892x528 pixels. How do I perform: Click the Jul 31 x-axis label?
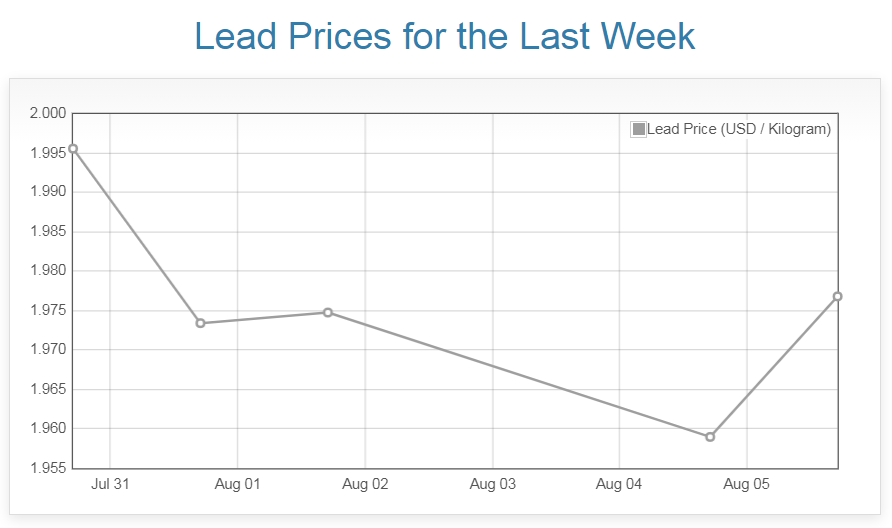[x=110, y=485]
